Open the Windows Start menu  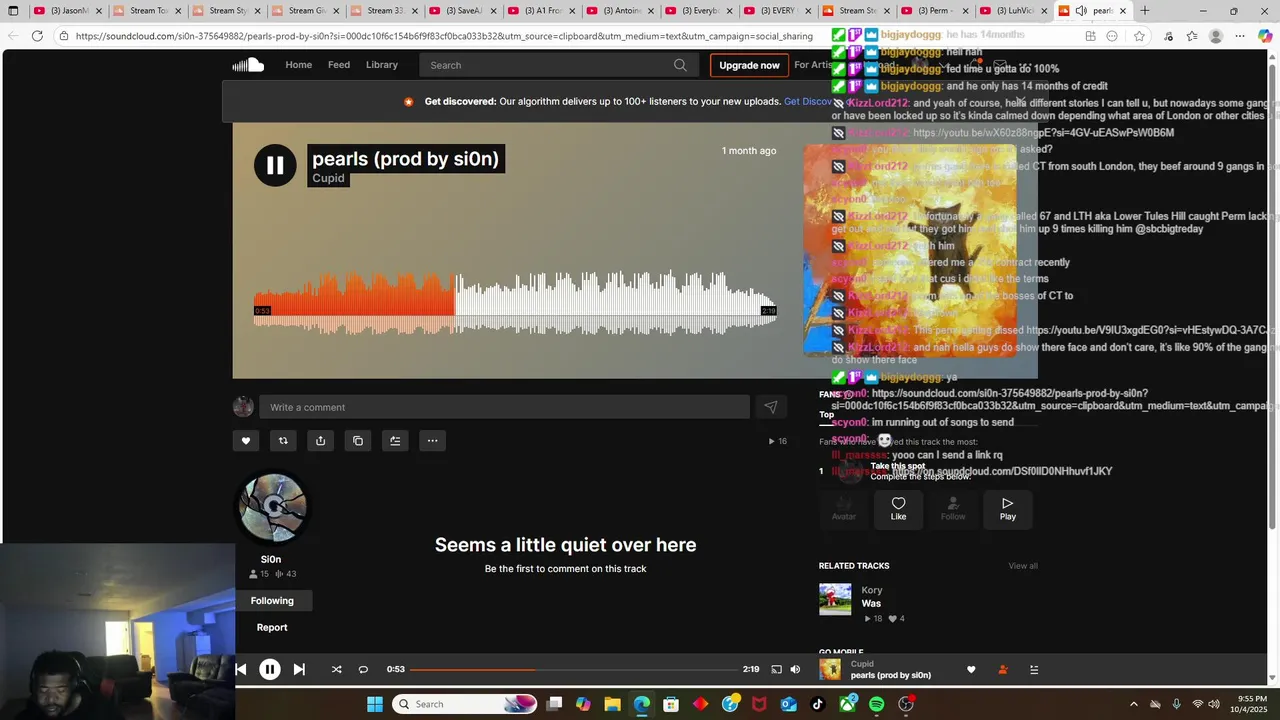click(x=375, y=704)
